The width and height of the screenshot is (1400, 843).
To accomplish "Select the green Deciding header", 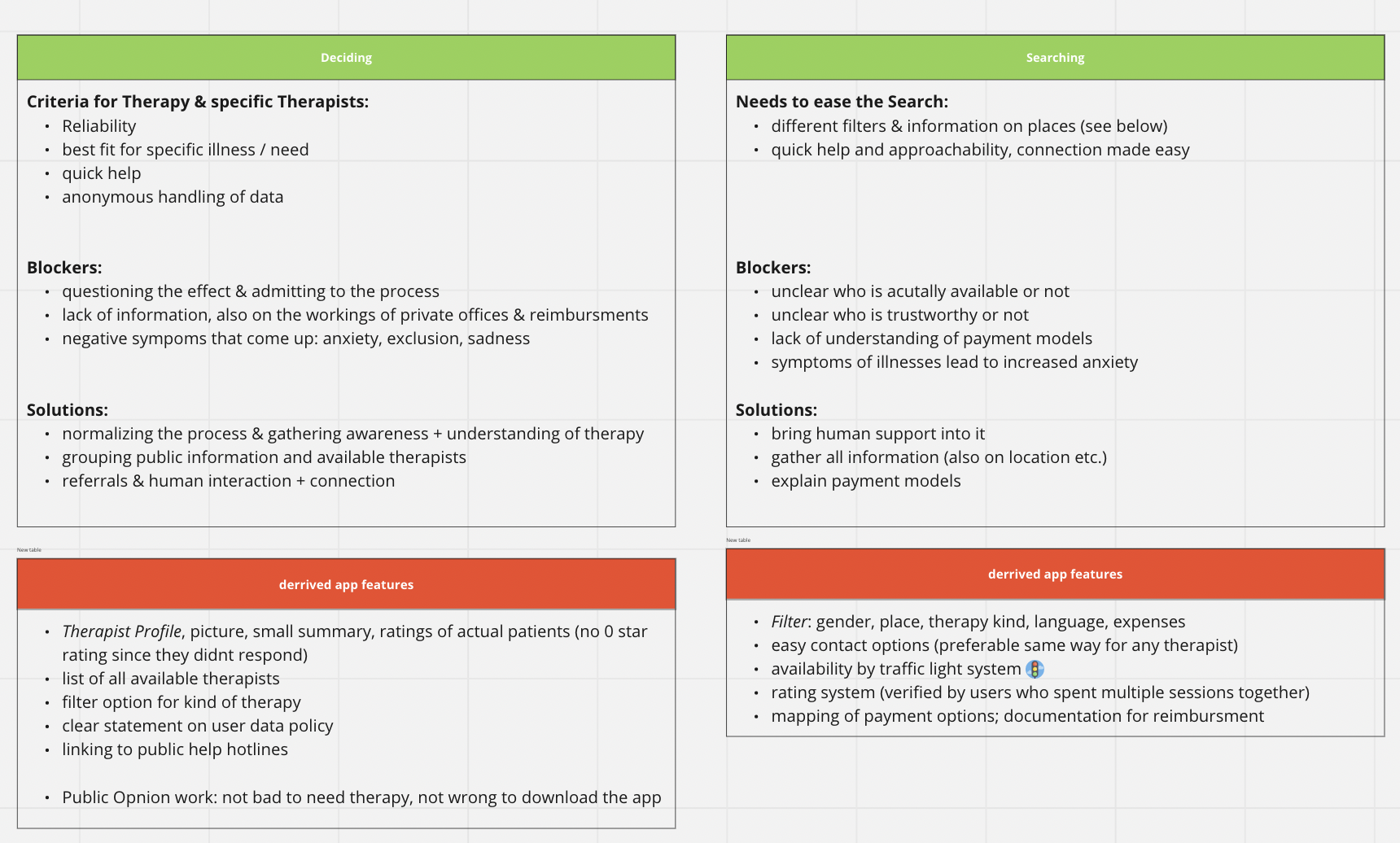I will point(346,58).
